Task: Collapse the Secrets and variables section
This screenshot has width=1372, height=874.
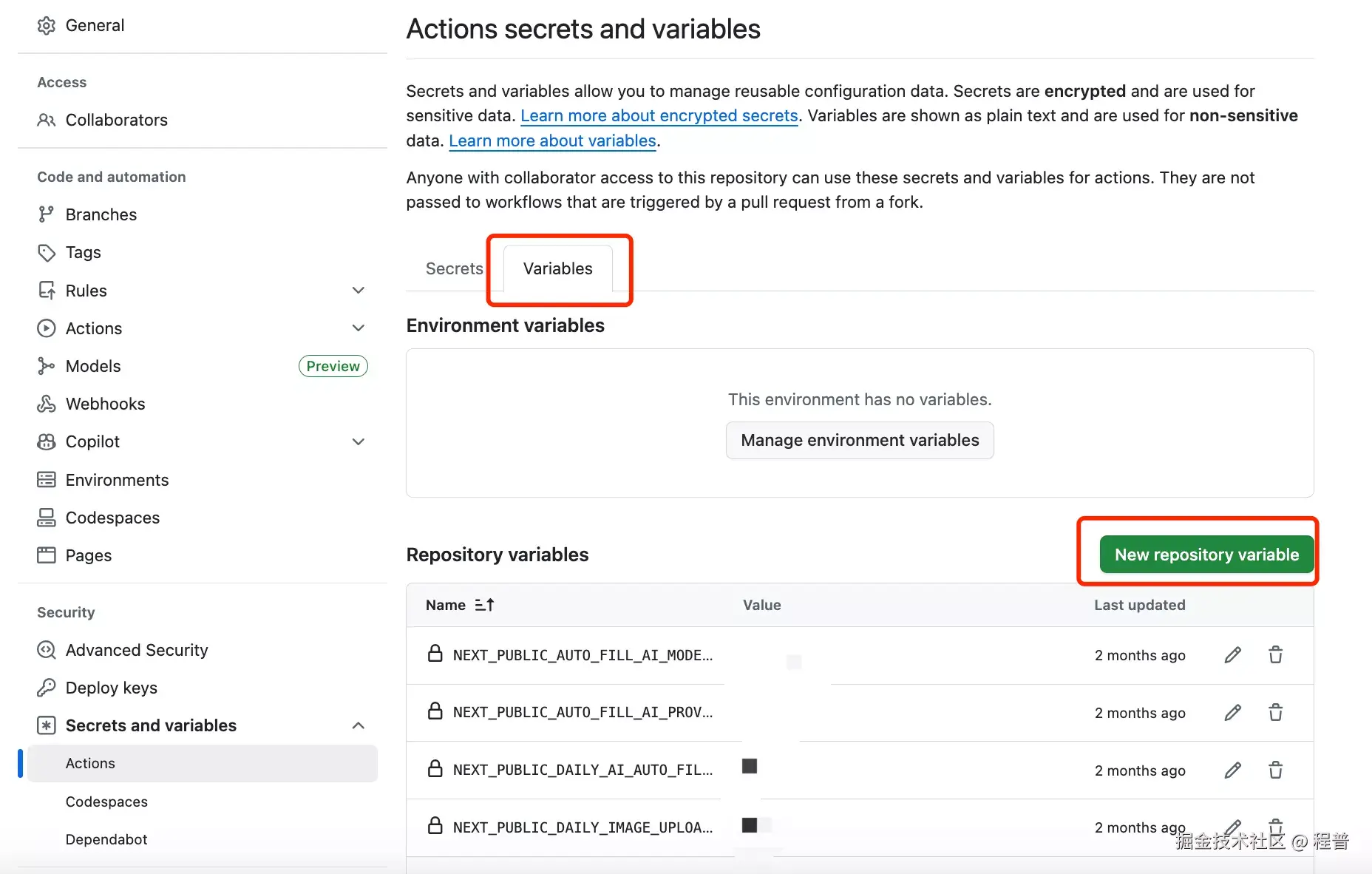Action: click(359, 725)
